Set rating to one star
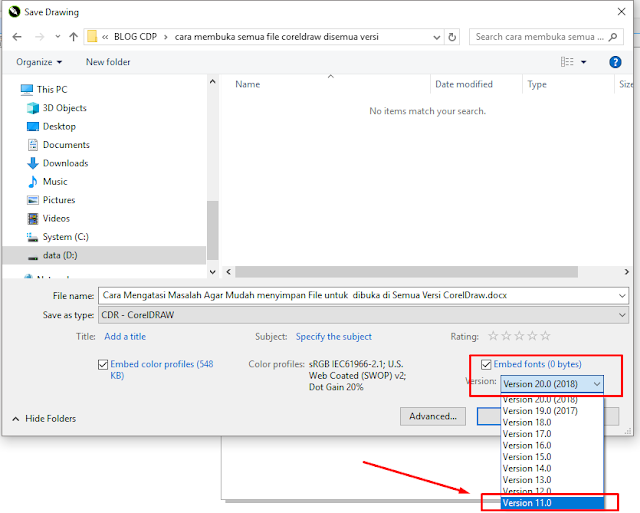Screen dimensions: 640x513 coord(493,336)
